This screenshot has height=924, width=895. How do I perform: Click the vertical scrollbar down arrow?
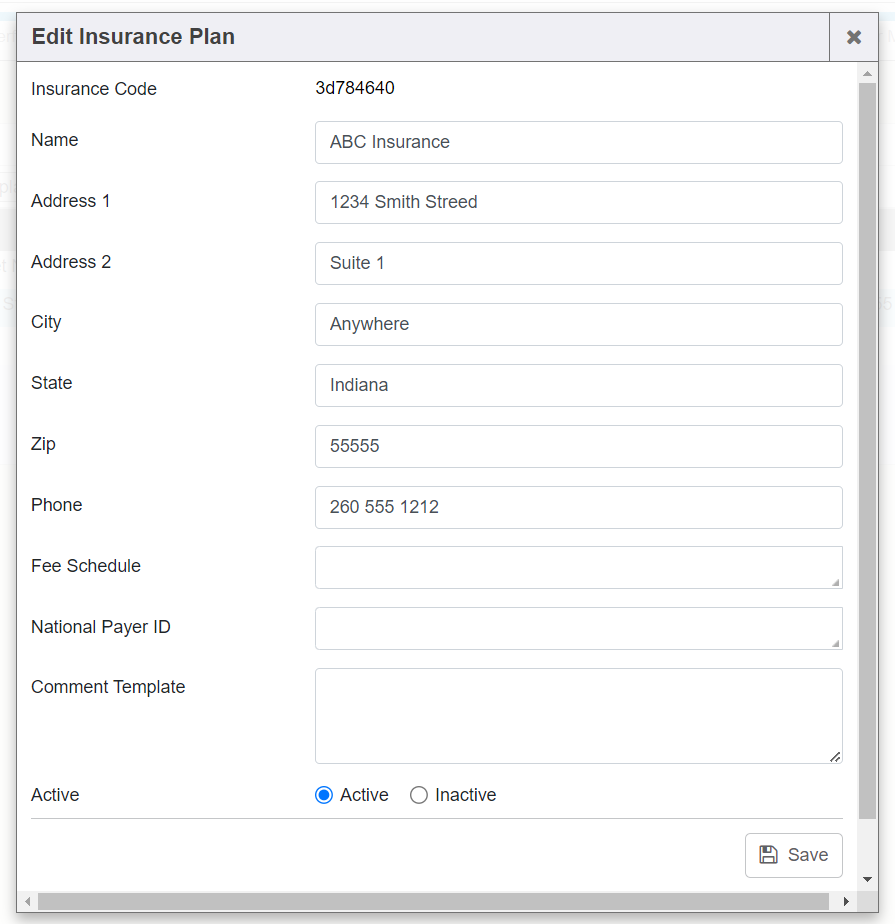[867, 879]
